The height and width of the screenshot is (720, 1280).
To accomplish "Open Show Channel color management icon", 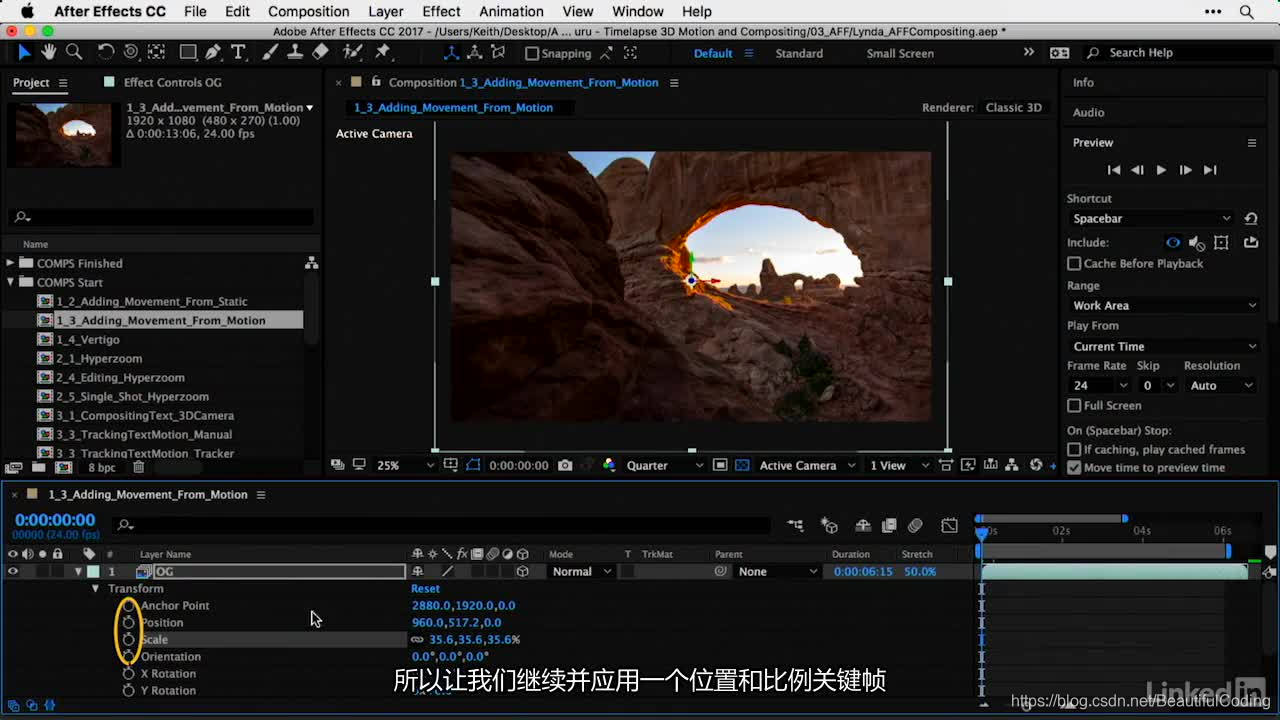I will click(609, 465).
